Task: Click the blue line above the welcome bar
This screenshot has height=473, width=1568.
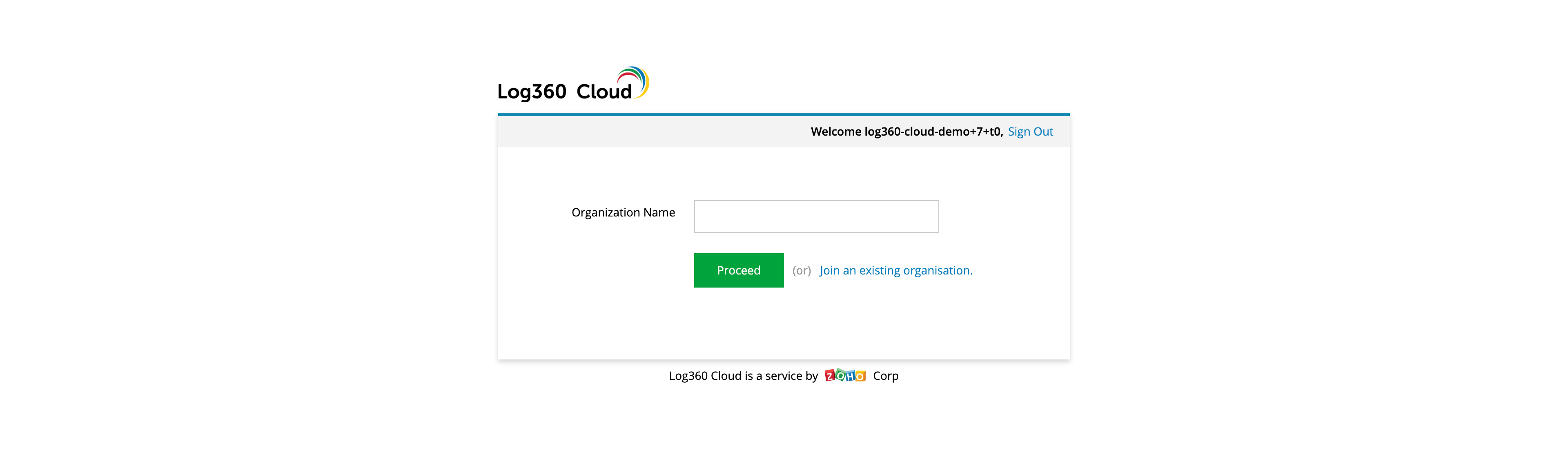Action: (784, 114)
